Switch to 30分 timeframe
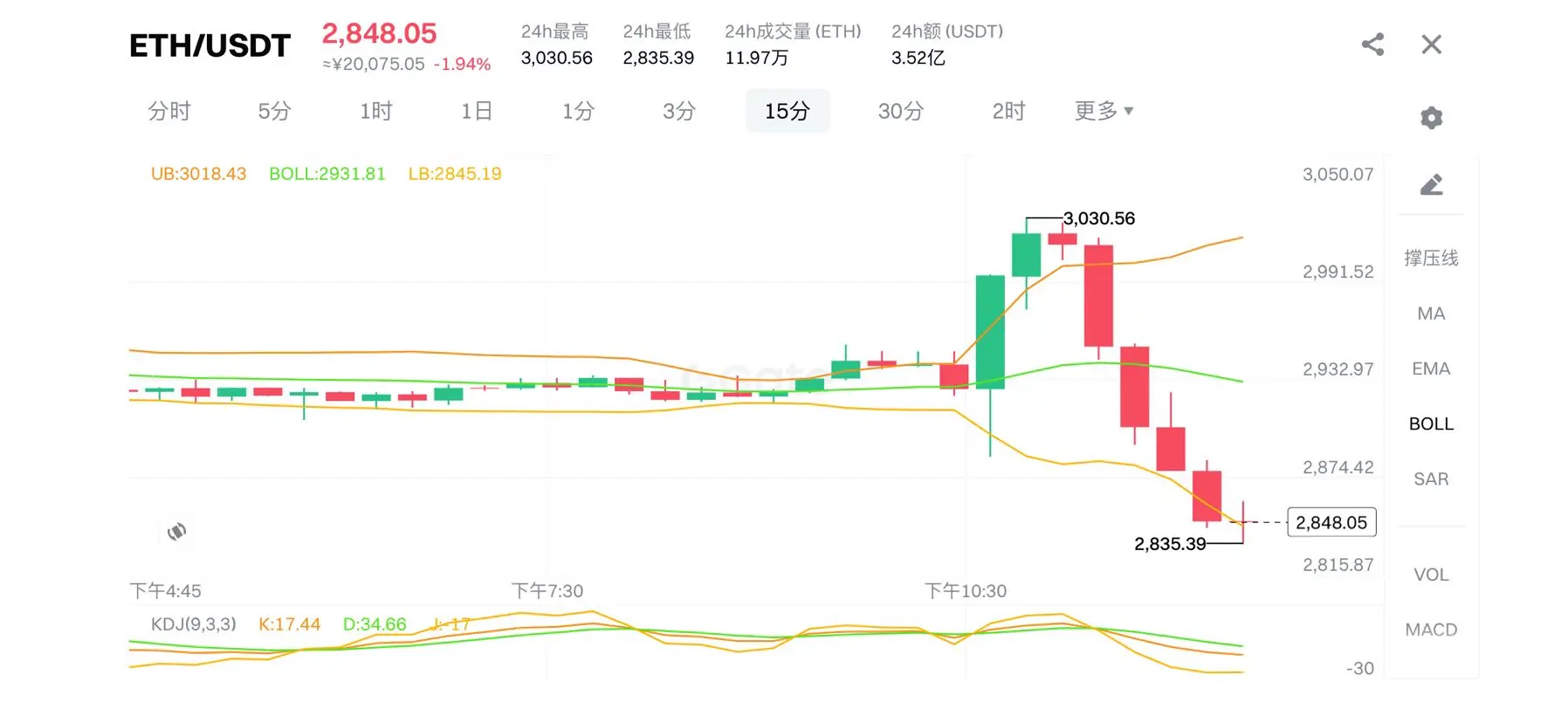This screenshot has width=1568, height=723. click(901, 111)
